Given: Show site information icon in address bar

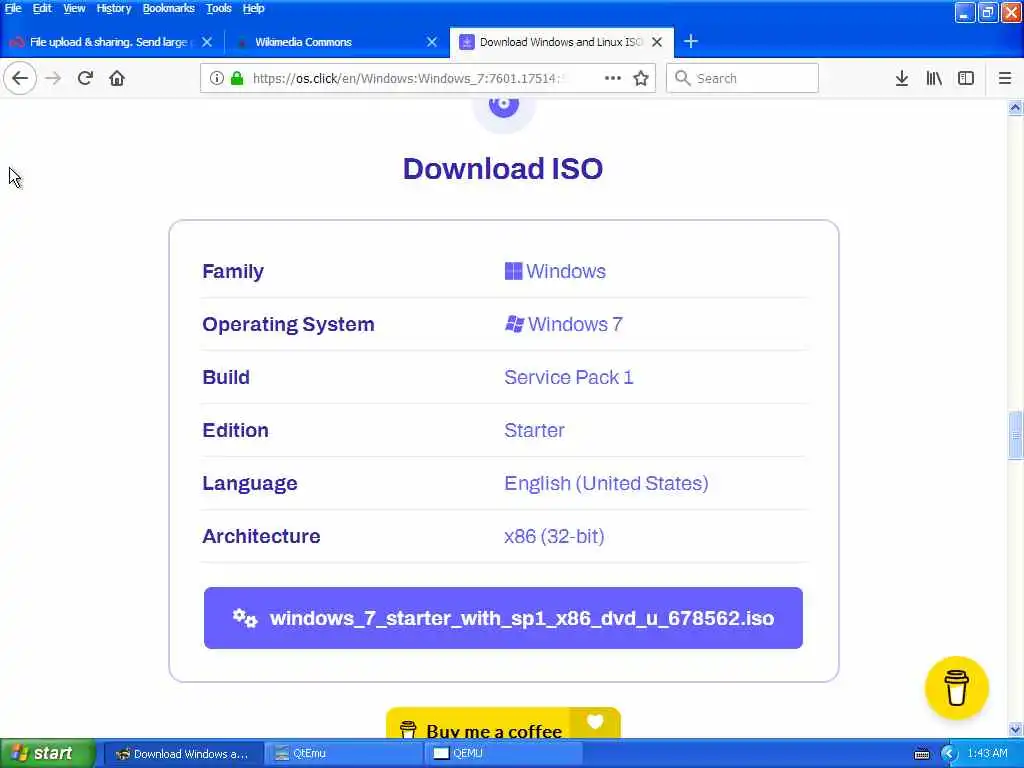Looking at the screenshot, I should [217, 78].
